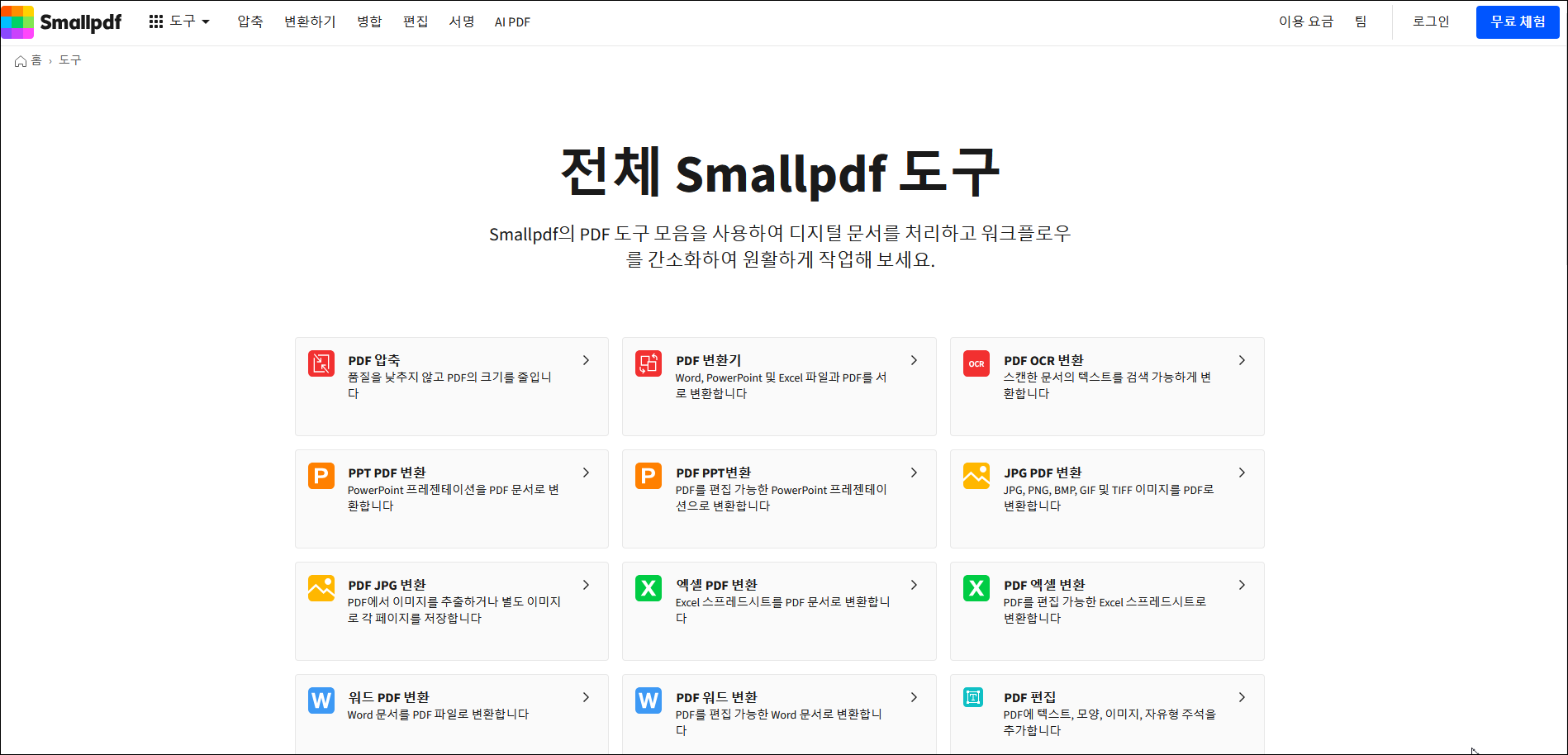Screen dimensions: 1568x755
Task: Open the JPG PDF 변환 tool title
Action: 1043,472
